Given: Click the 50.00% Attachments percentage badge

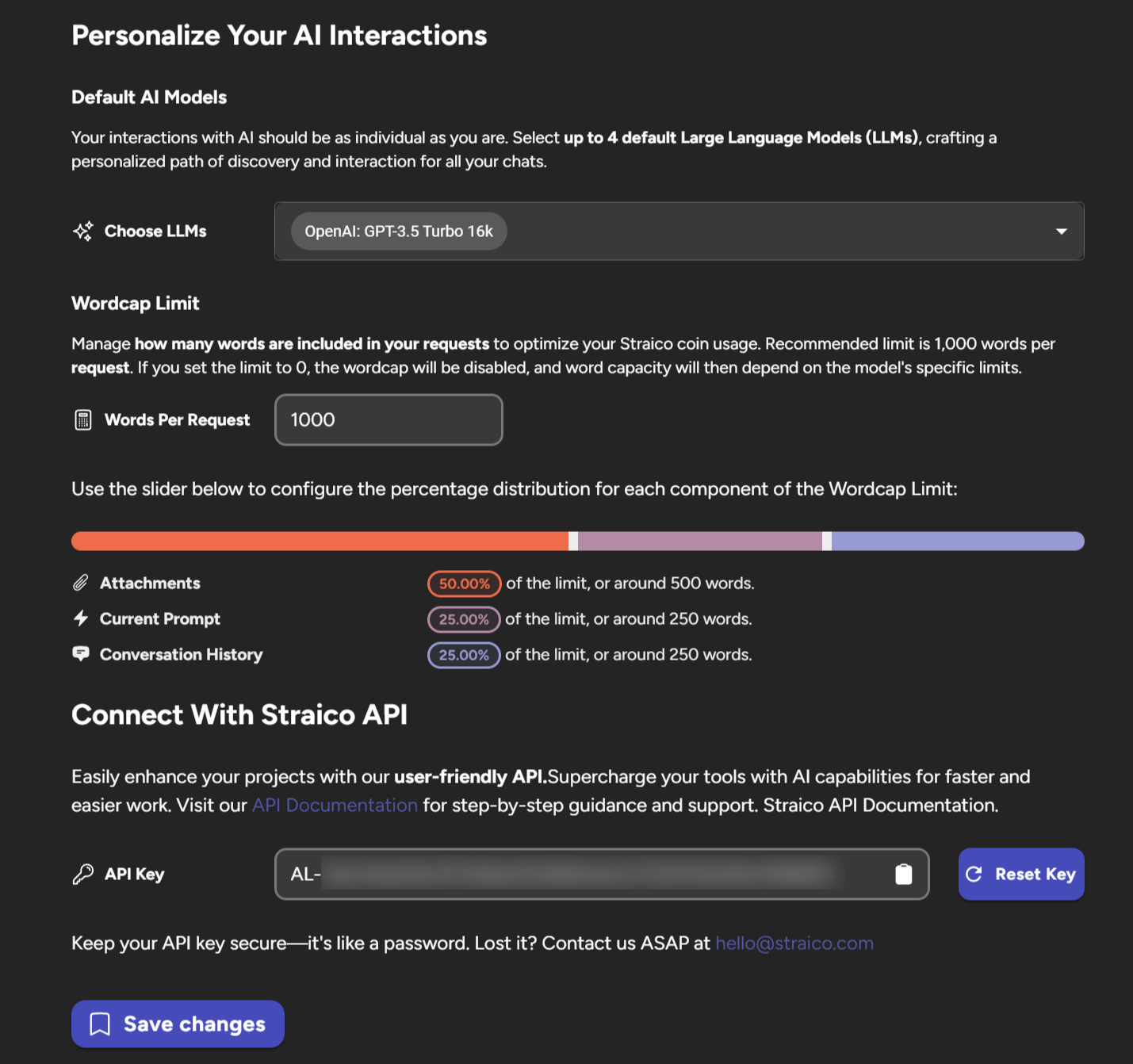Looking at the screenshot, I should 464,584.
